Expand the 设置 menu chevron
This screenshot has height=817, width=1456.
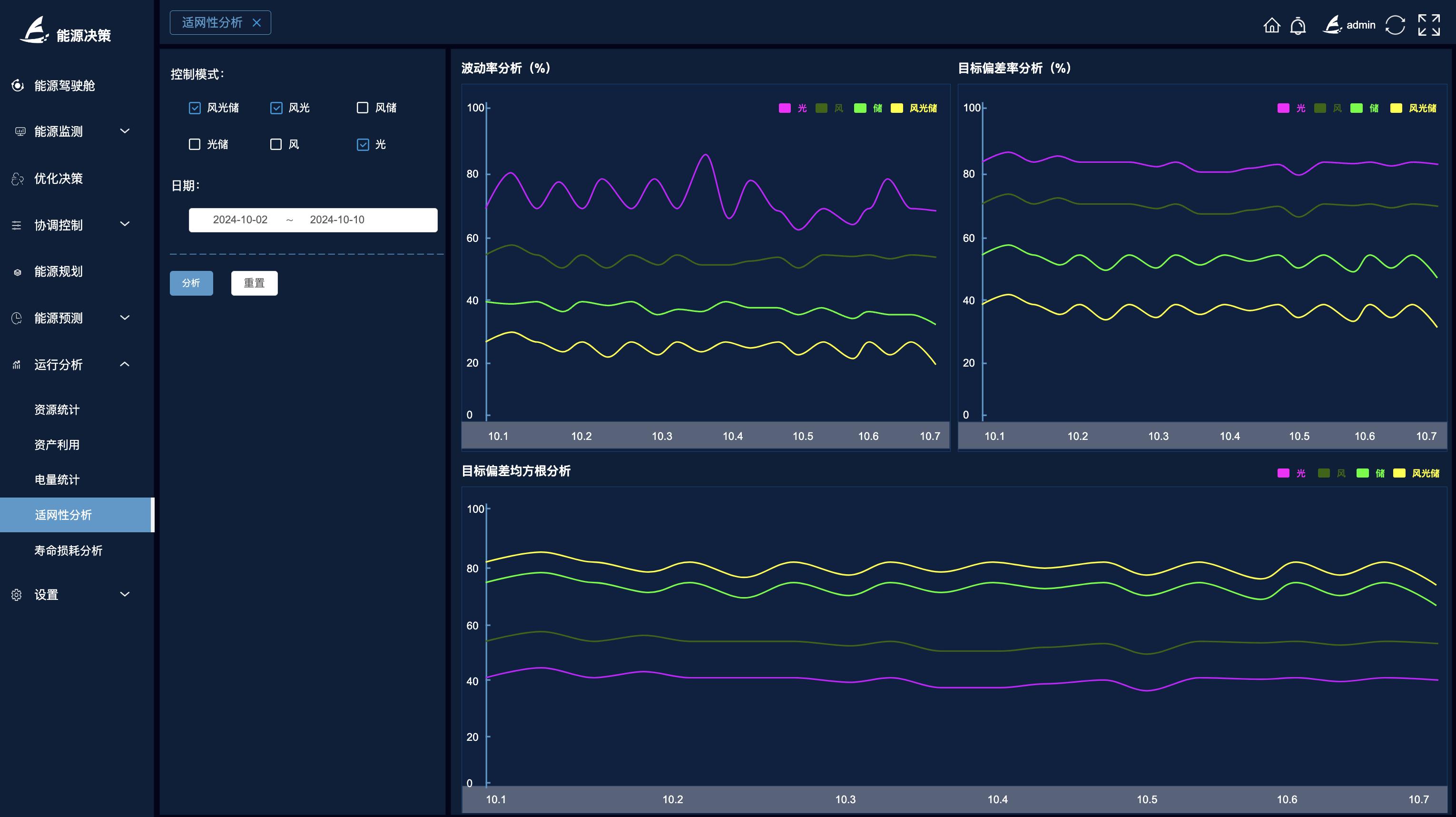click(x=125, y=594)
